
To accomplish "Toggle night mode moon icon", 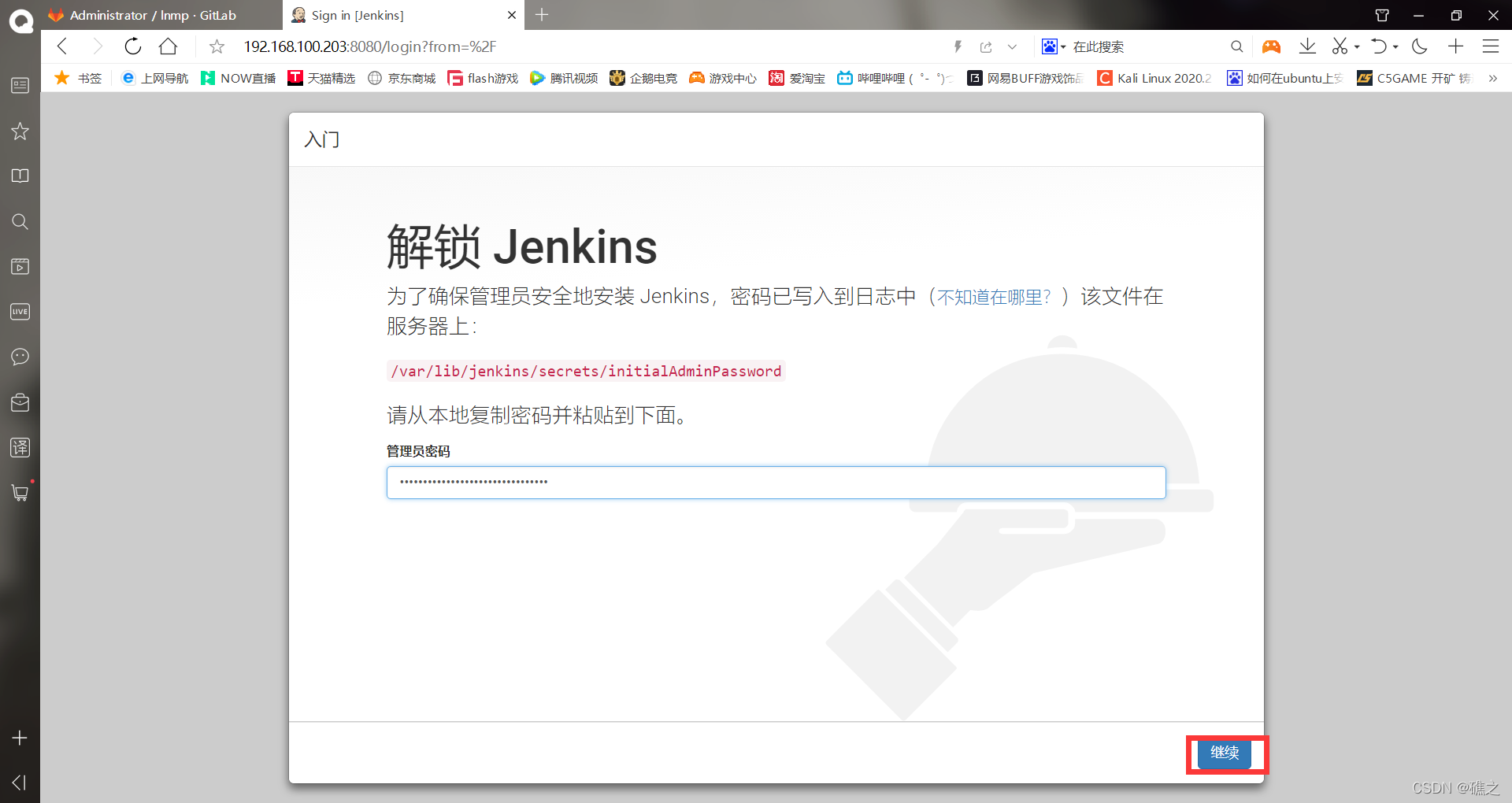I will pyautogui.click(x=1420, y=46).
